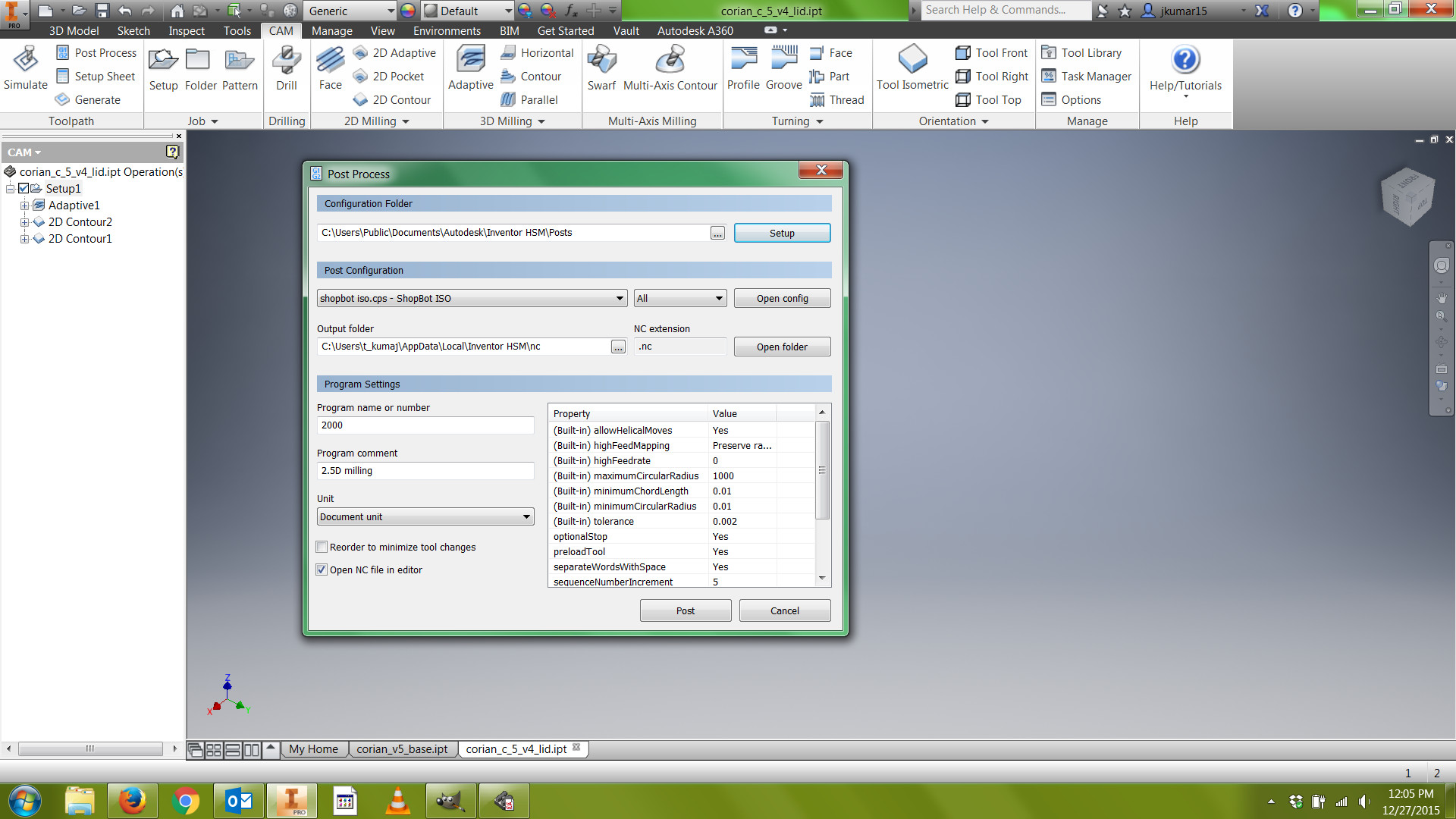Open VLC from the taskbar
The image size is (1456, 819).
(x=397, y=801)
